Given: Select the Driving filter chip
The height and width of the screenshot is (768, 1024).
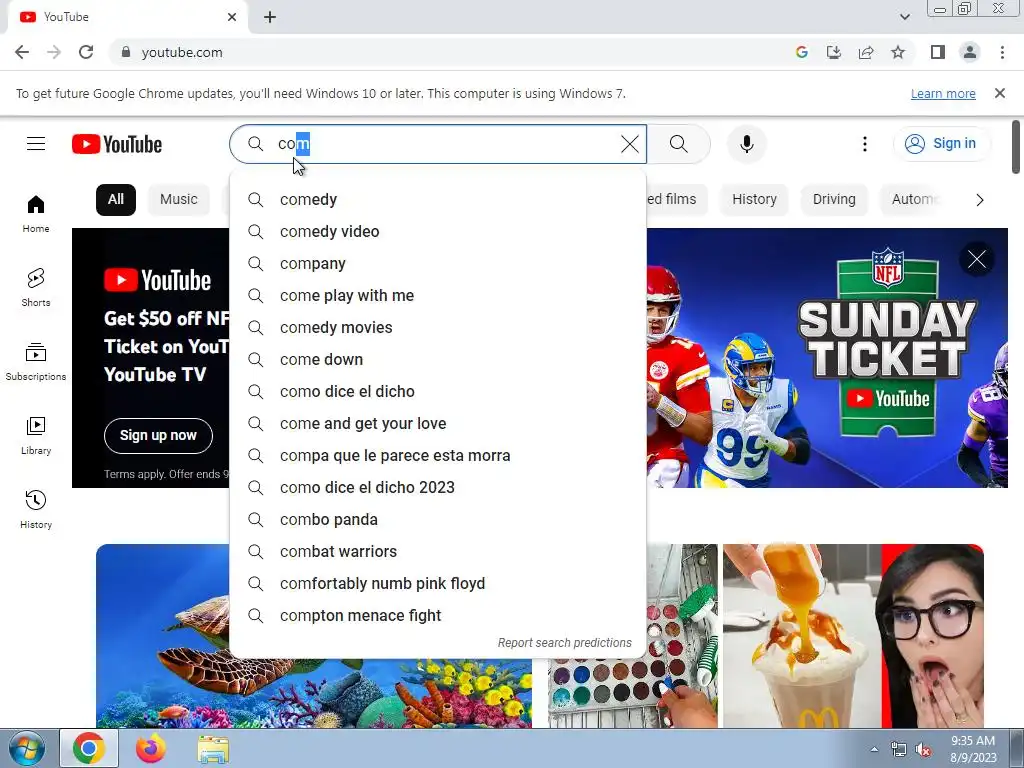Looking at the screenshot, I should [834, 199].
